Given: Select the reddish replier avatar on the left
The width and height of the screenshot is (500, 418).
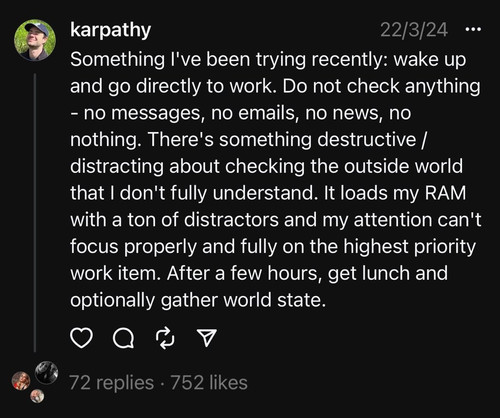Looking at the screenshot, I should tap(21, 381).
